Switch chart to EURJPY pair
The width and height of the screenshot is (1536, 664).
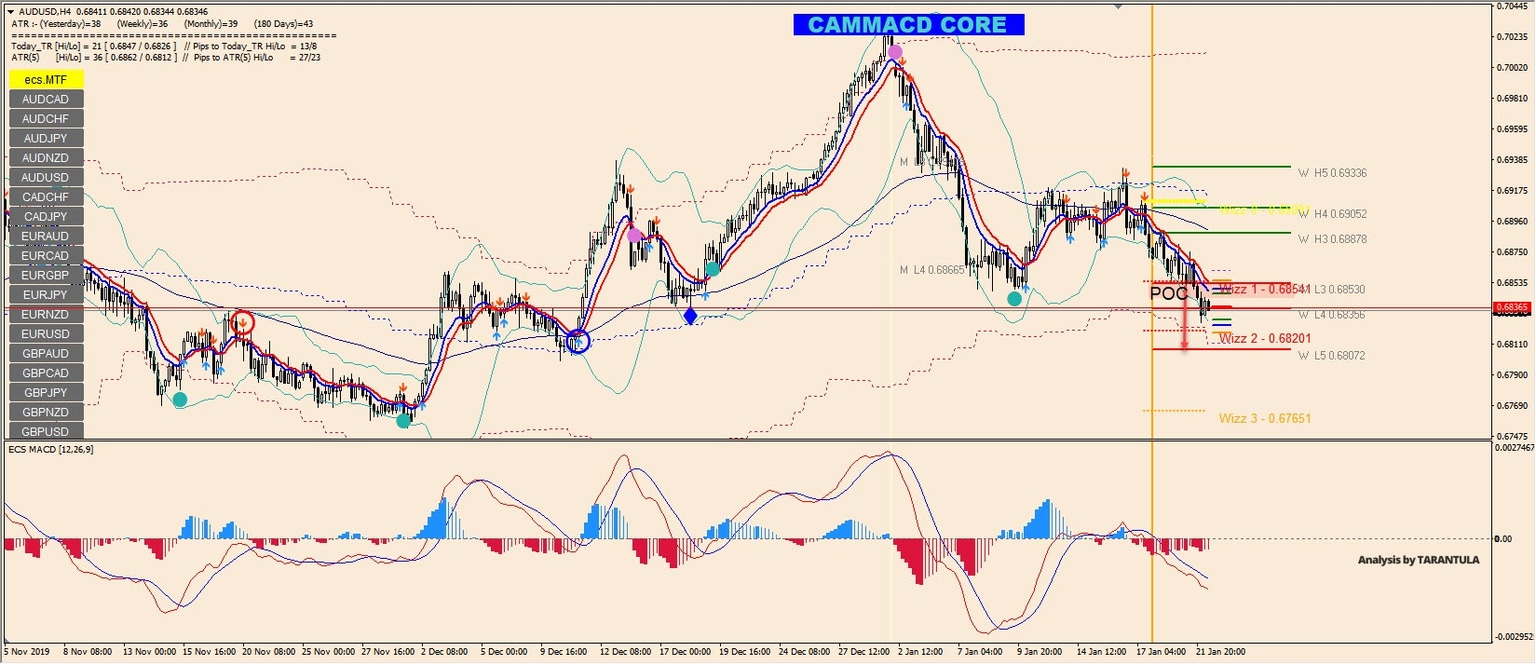click(x=44, y=295)
